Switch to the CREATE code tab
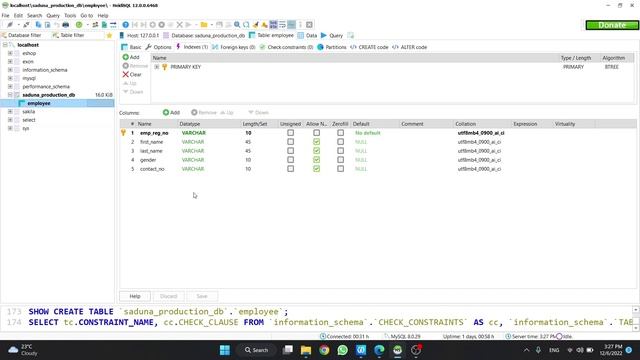The image size is (640, 360). click(369, 47)
